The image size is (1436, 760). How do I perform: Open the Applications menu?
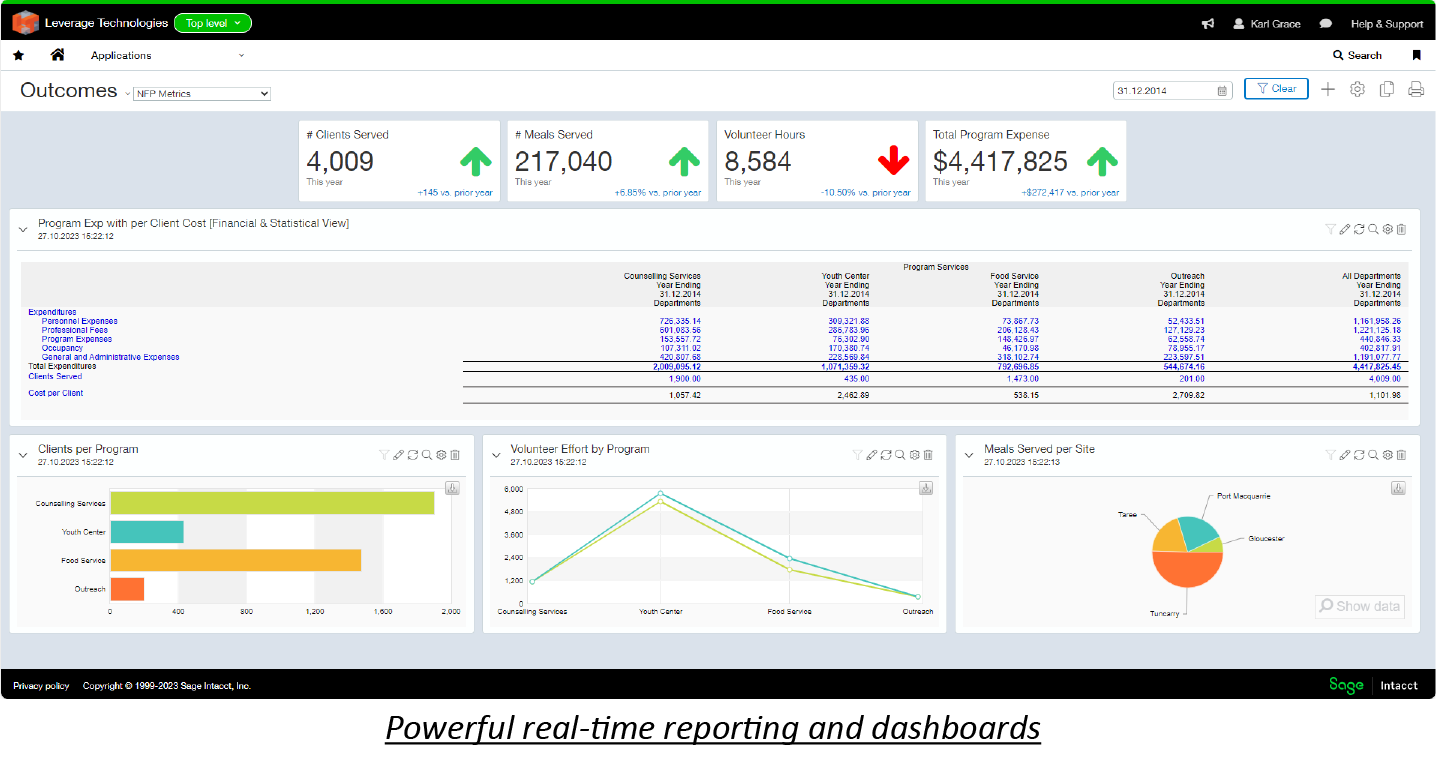[x=167, y=56]
